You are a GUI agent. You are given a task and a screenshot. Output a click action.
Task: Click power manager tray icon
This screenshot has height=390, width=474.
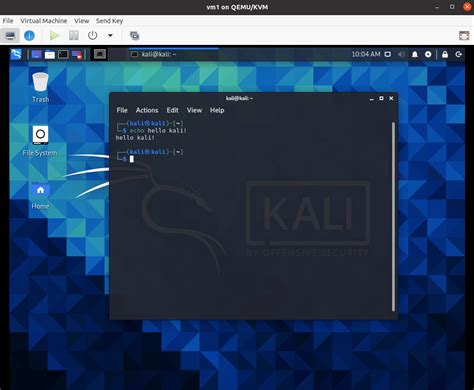tap(428, 54)
